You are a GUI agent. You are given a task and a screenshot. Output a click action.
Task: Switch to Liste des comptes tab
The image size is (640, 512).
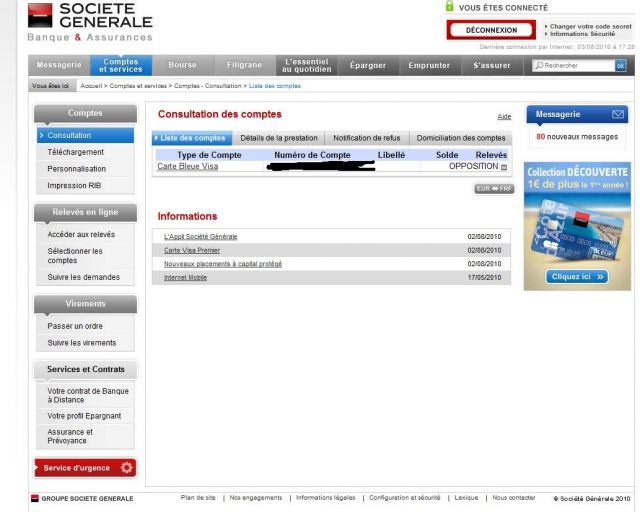point(192,138)
